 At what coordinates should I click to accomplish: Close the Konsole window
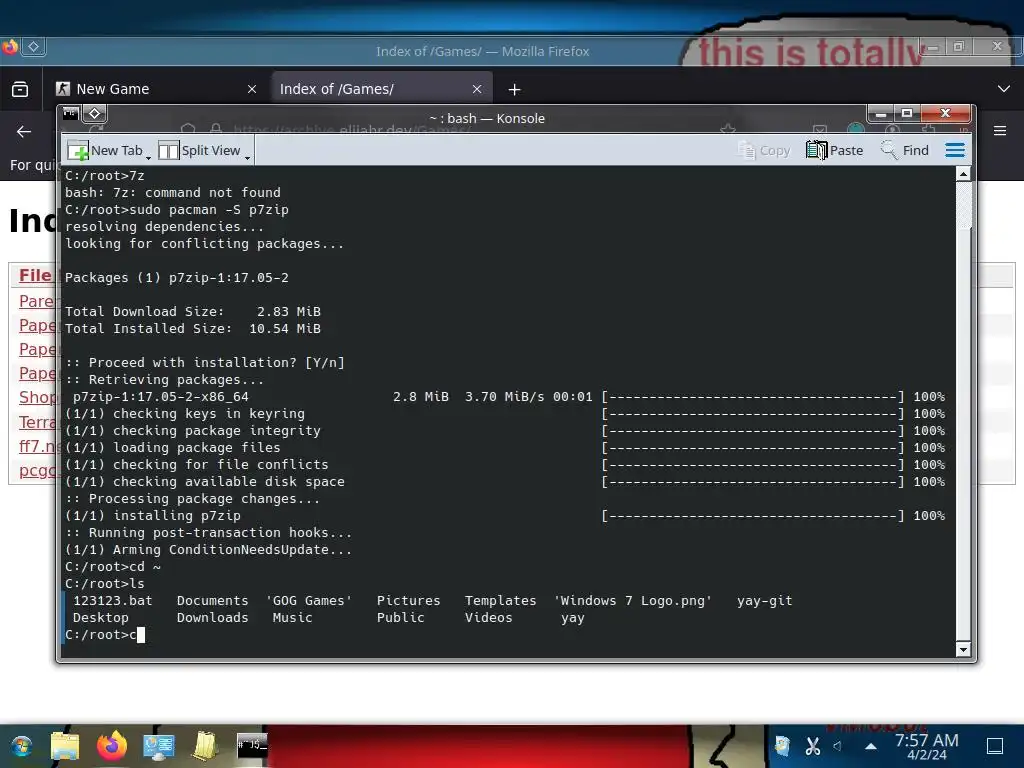click(x=945, y=114)
